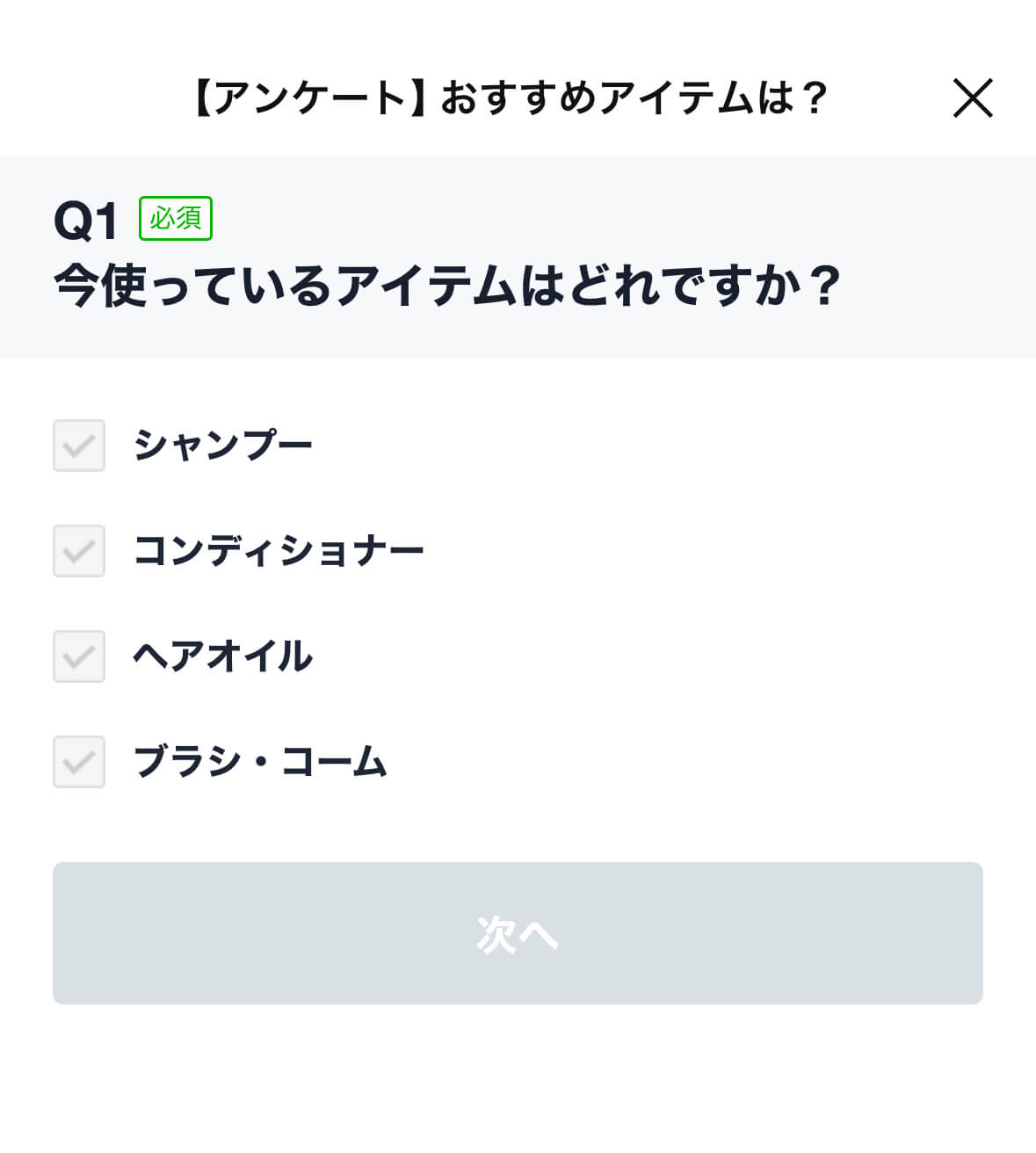Choose the コンディショナー text label

click(x=279, y=551)
